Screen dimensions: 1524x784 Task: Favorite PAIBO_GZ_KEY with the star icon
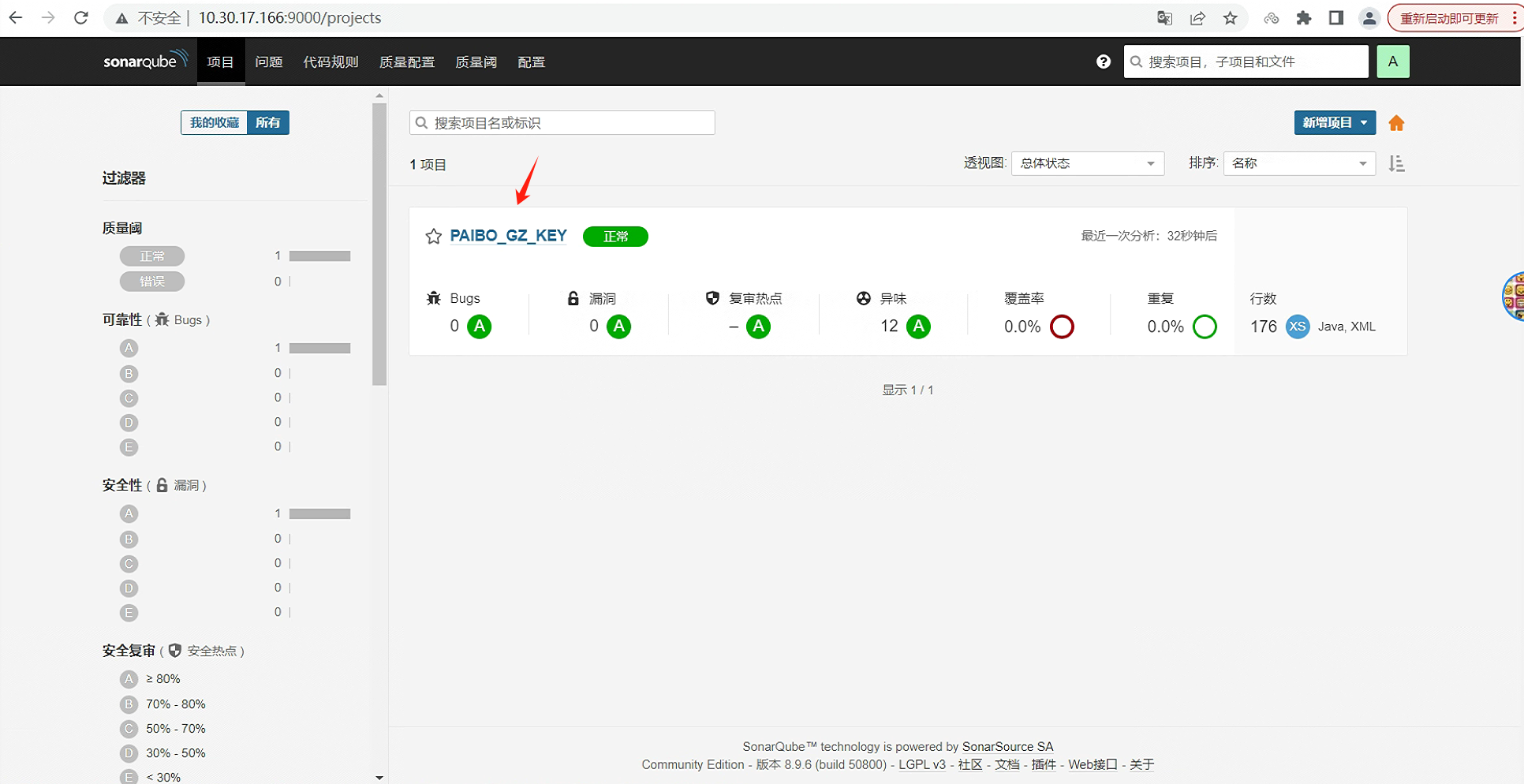pyautogui.click(x=434, y=236)
